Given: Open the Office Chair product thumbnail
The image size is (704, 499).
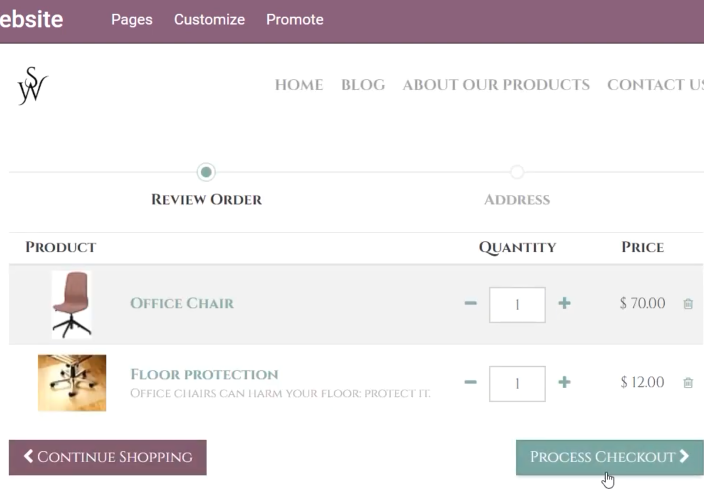Looking at the screenshot, I should pyautogui.click(x=72, y=305).
